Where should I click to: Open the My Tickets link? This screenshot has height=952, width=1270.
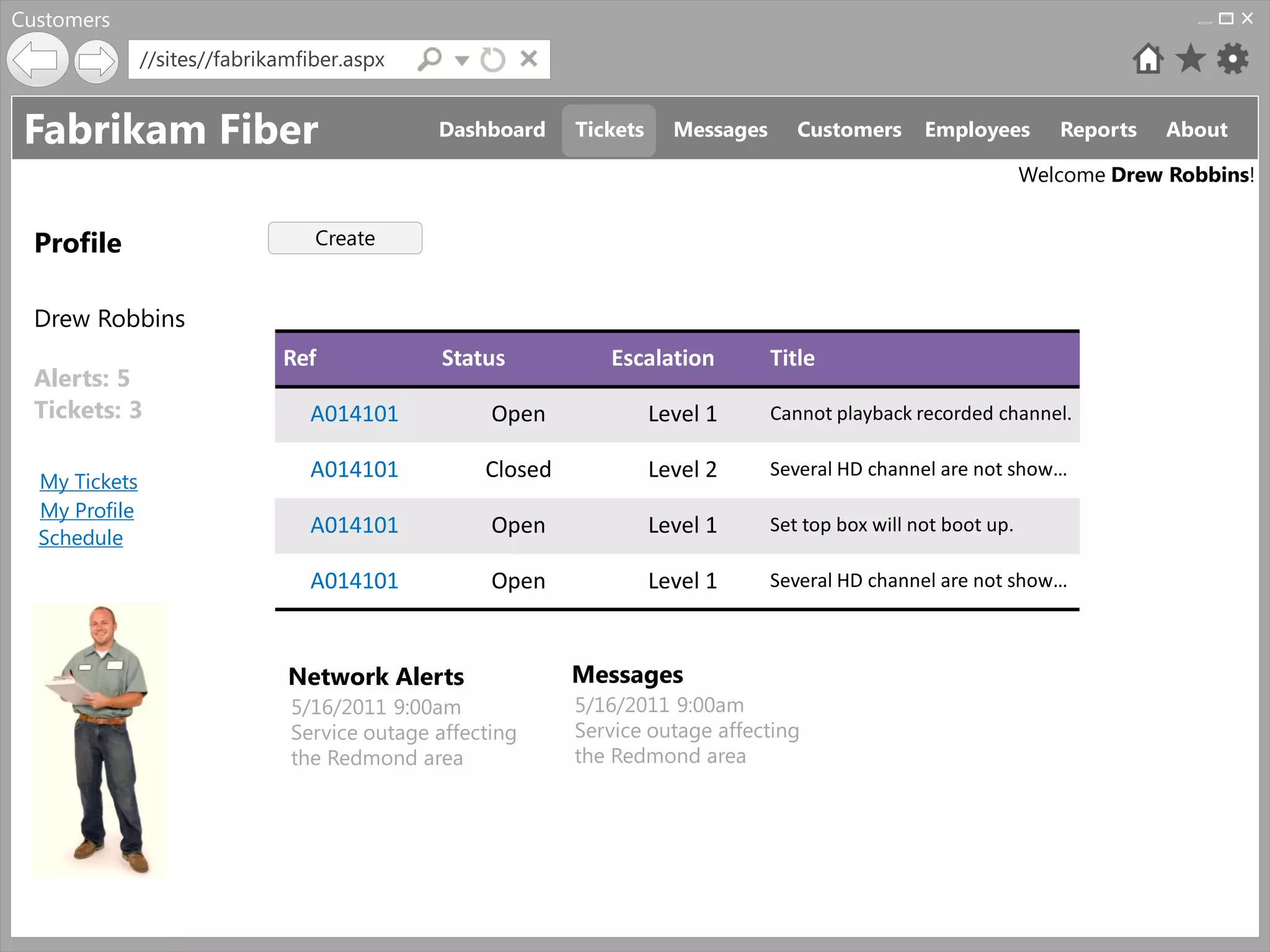click(x=89, y=482)
